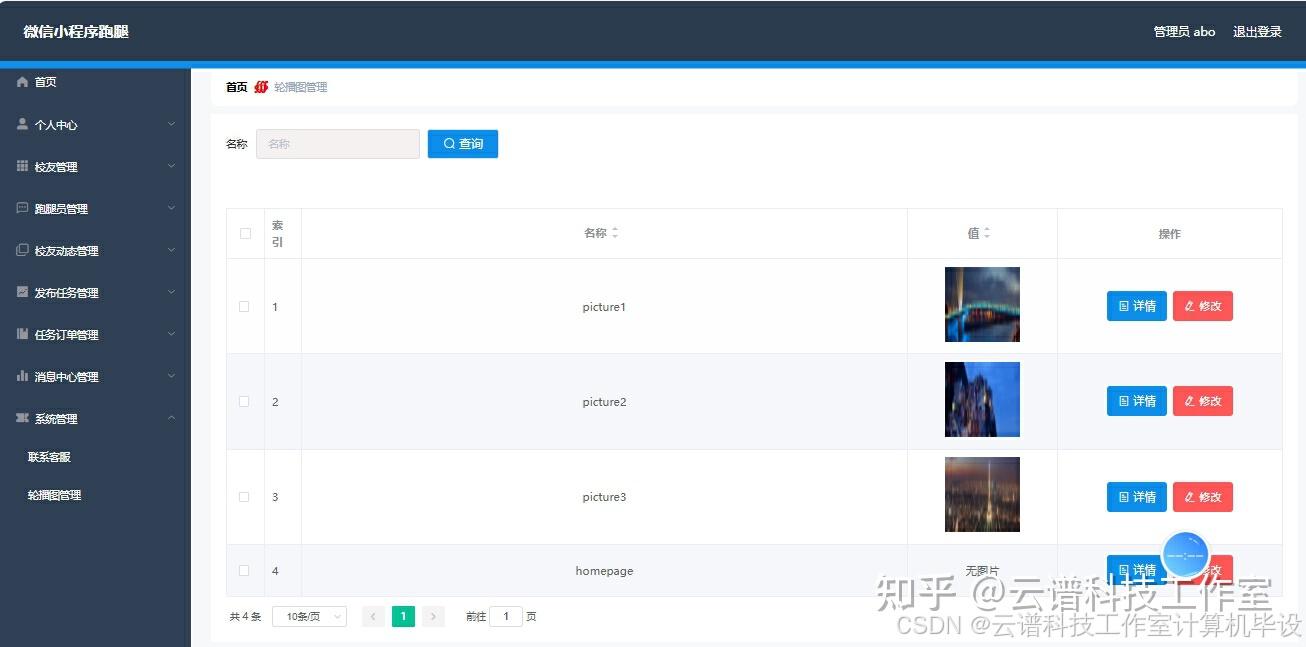
Task: Collapse the 系统管理 menu section
Action: (172, 418)
